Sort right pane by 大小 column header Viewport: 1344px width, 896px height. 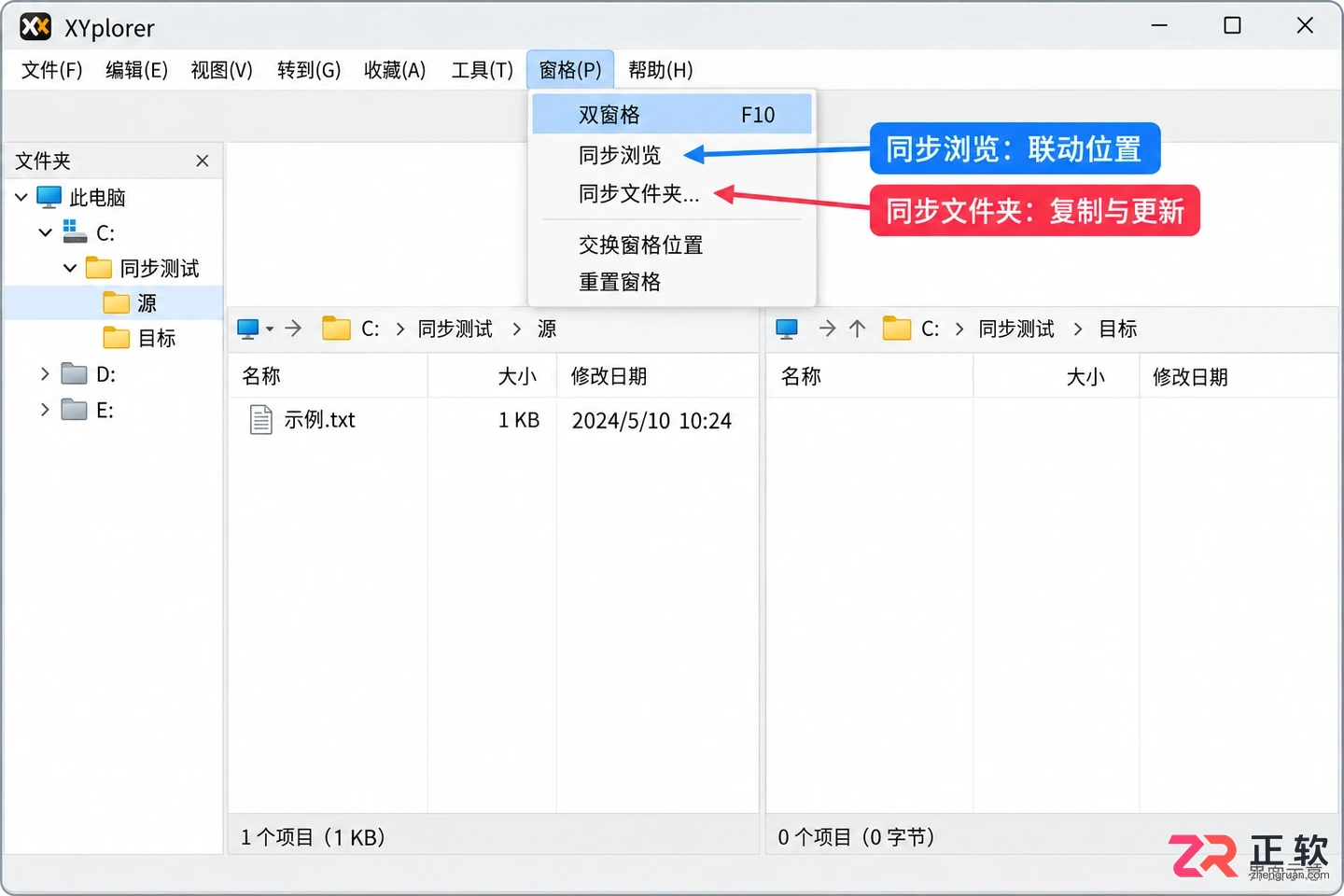[1056, 376]
